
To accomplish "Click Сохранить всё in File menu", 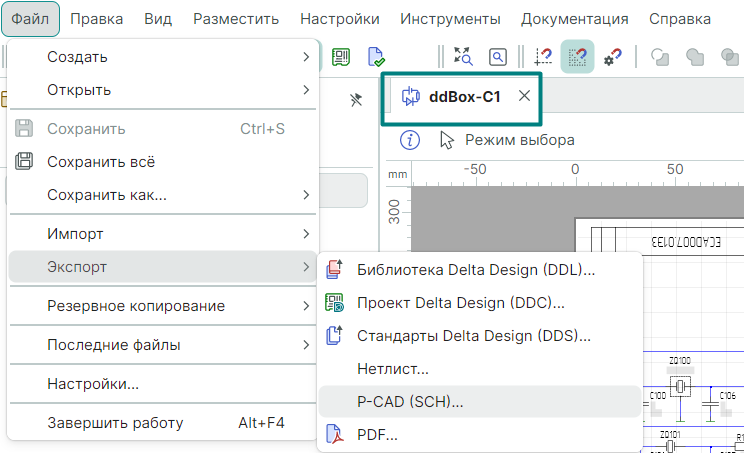I will point(100,161).
